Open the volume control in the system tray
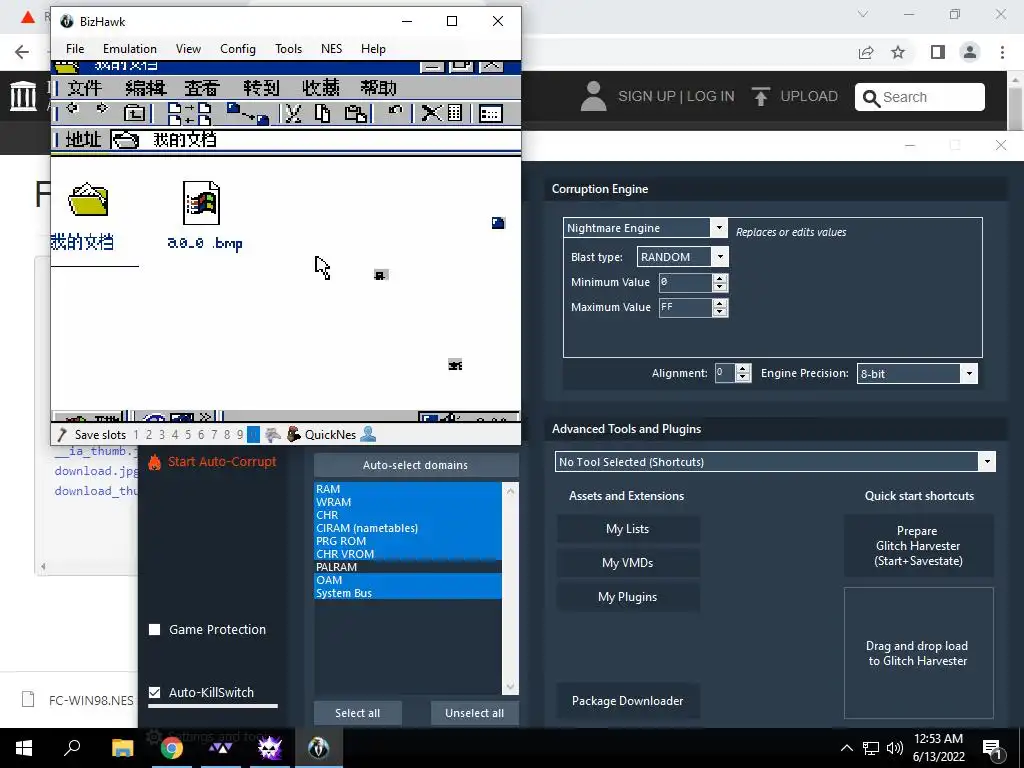Screen dimensions: 1024x768 coord(895,748)
